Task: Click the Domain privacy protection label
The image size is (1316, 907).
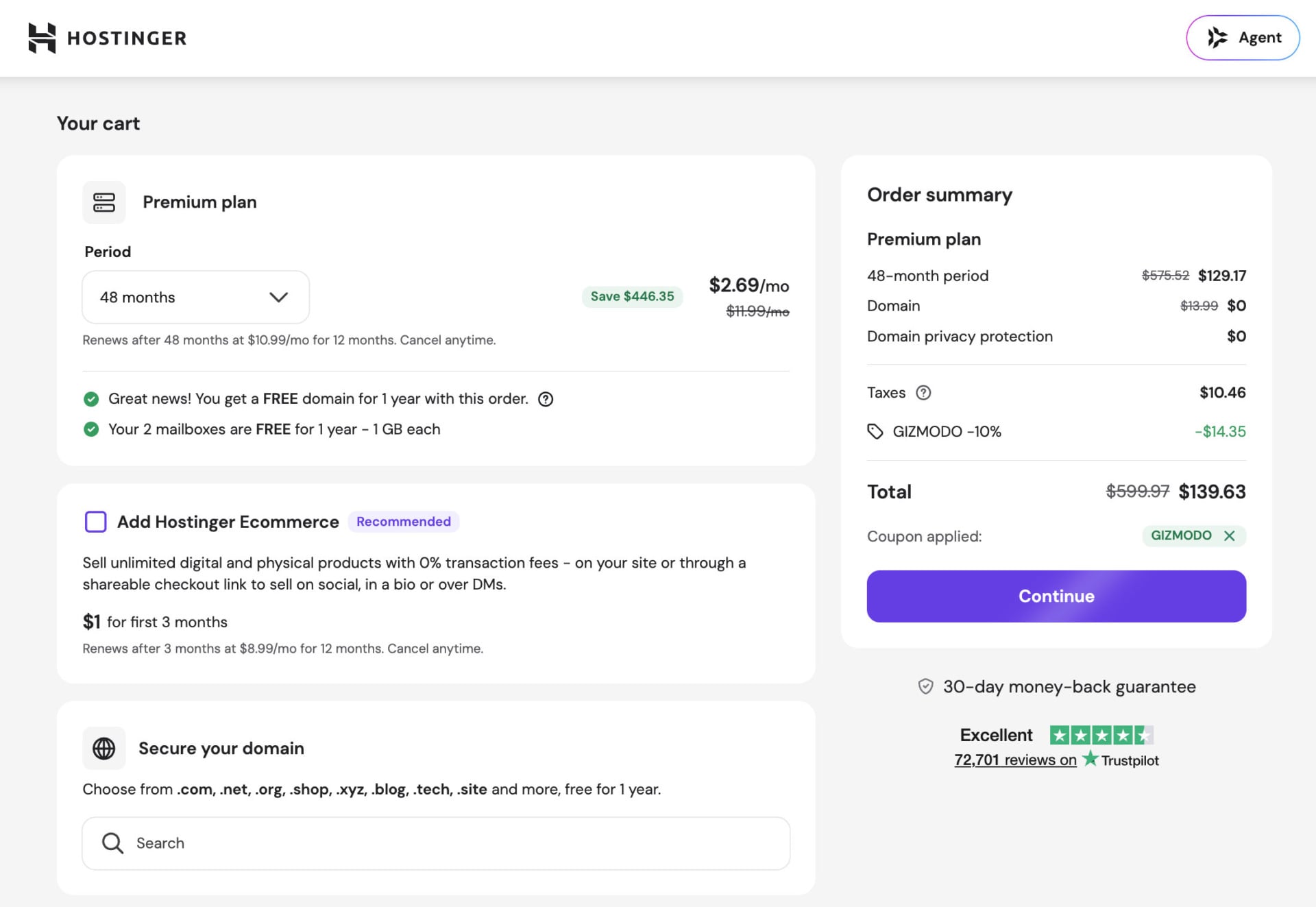Action: point(960,336)
